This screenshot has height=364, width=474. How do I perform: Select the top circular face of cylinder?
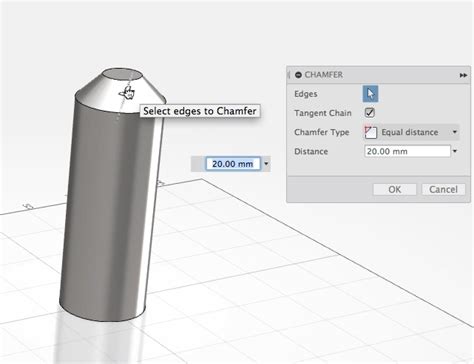tap(122, 74)
